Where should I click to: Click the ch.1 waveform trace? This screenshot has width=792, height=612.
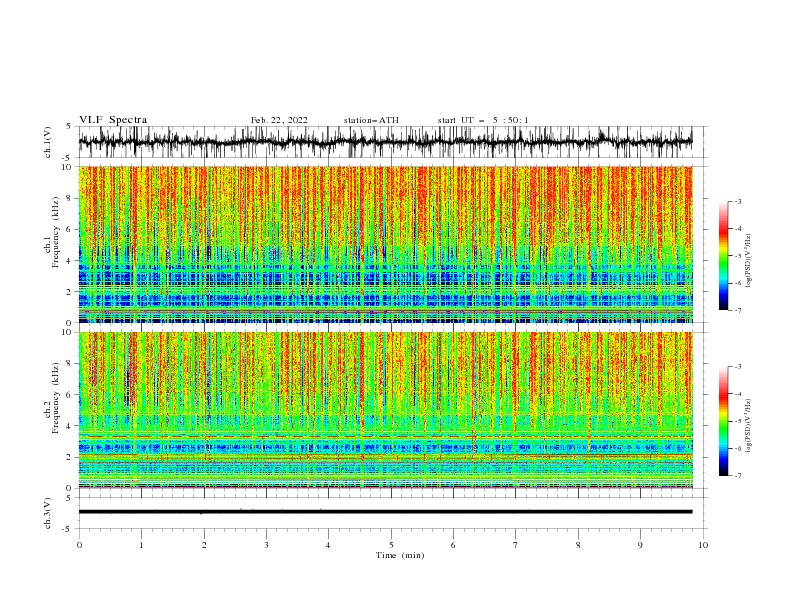385,142
